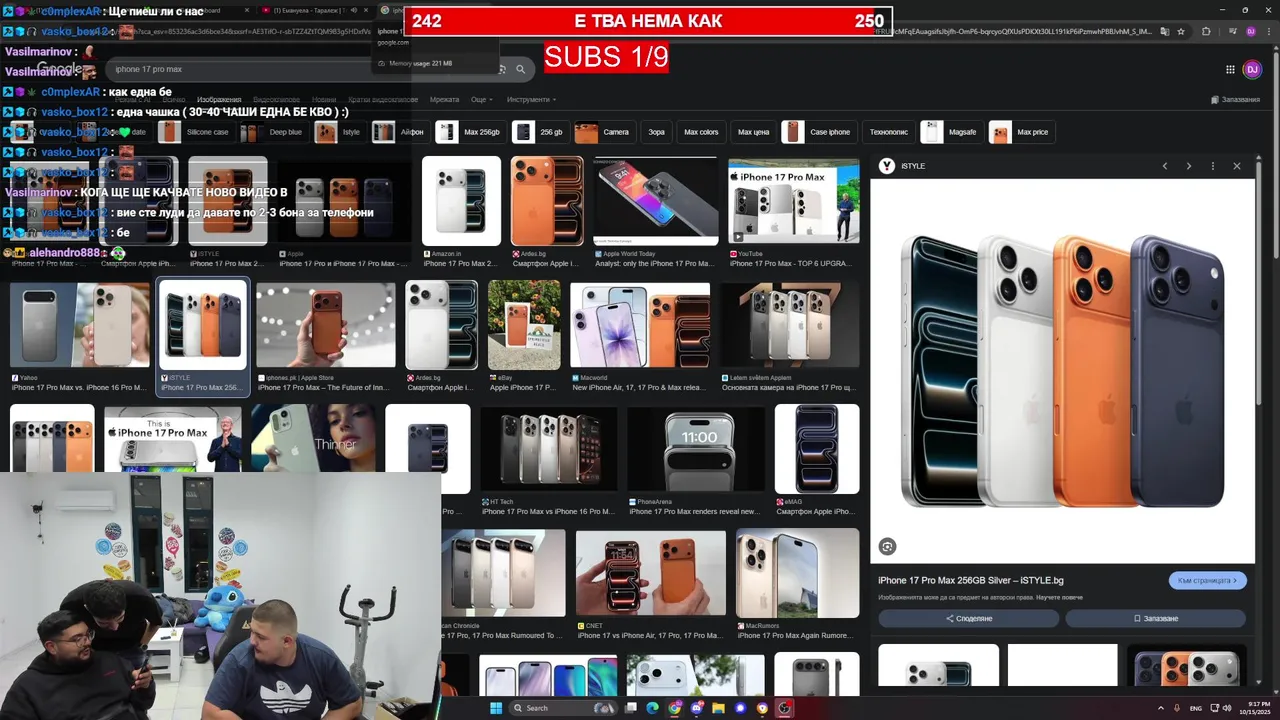Select the '256 gb' filter chip
Screen dimensions: 1280x720
(x=539, y=132)
